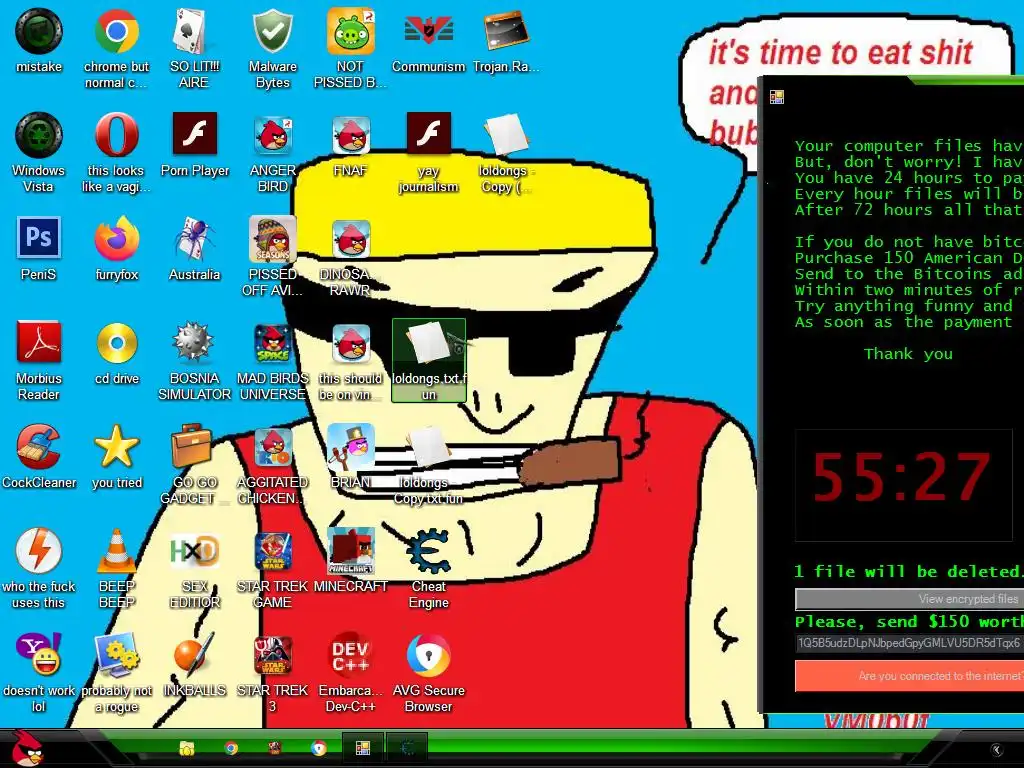Select the cd drive icon
1024x768 pixels.
coord(116,353)
